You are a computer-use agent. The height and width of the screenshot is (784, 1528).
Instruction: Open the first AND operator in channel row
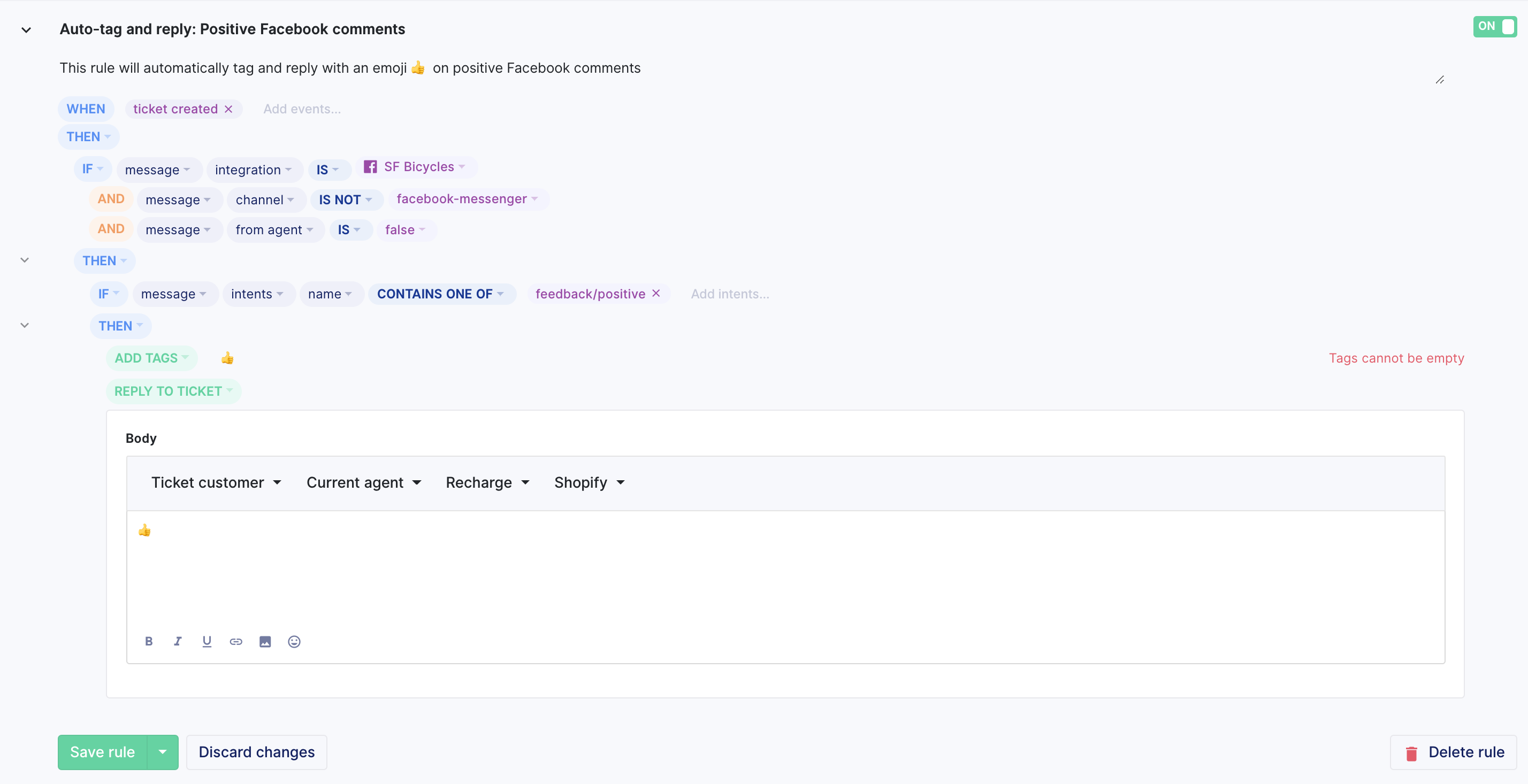111,198
